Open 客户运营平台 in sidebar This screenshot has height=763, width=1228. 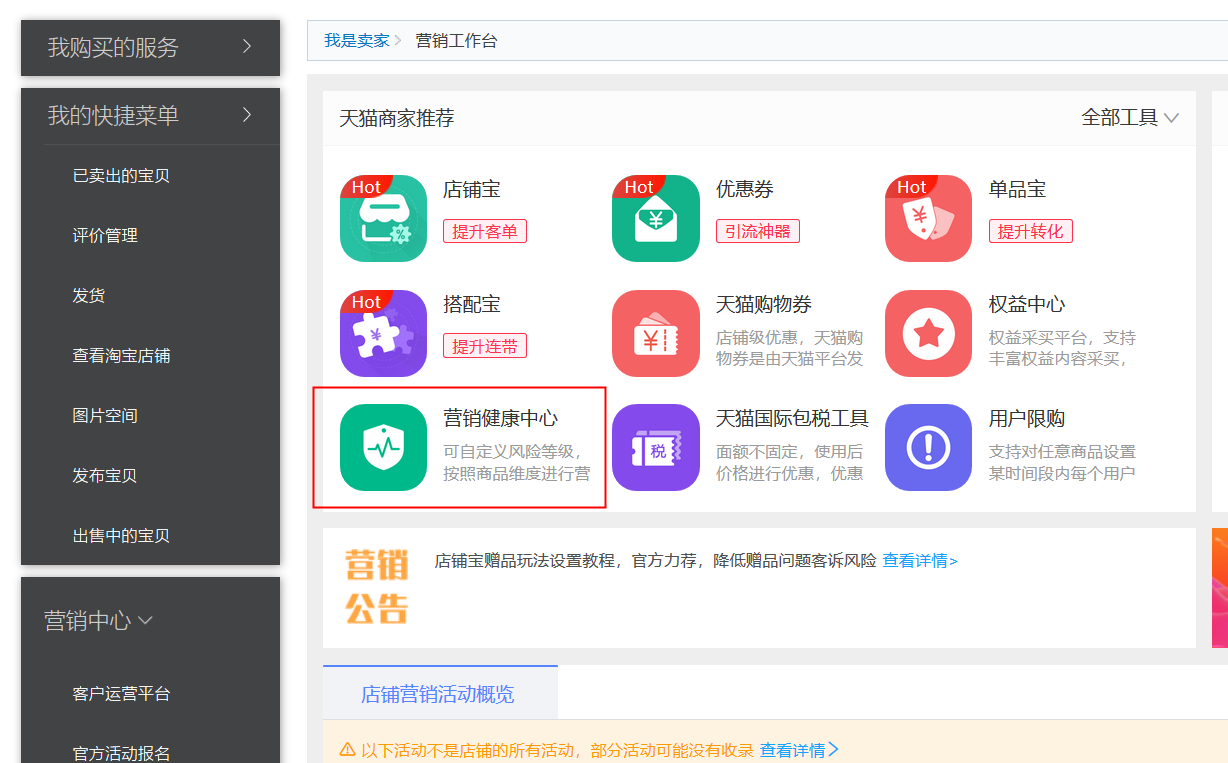click(121, 694)
